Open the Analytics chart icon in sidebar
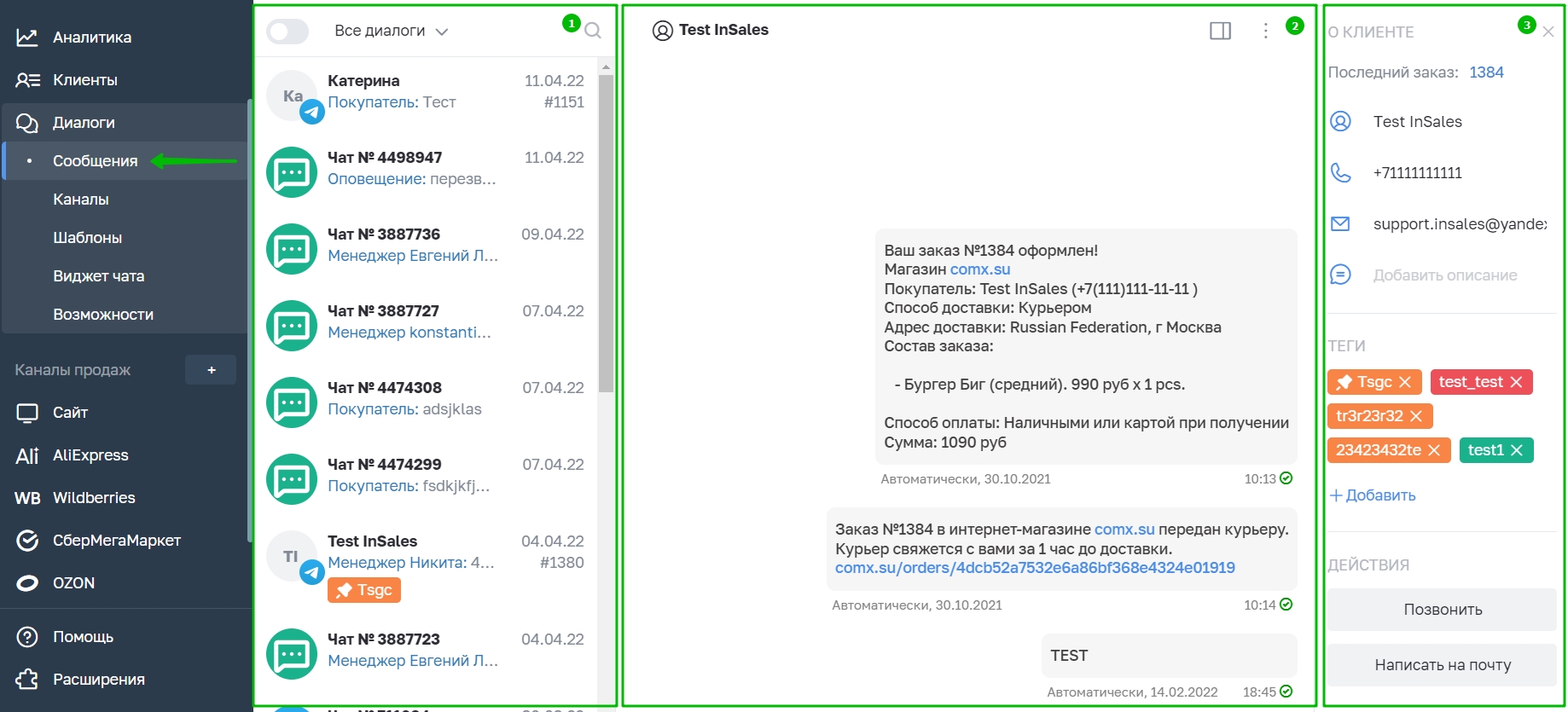 coord(27,38)
